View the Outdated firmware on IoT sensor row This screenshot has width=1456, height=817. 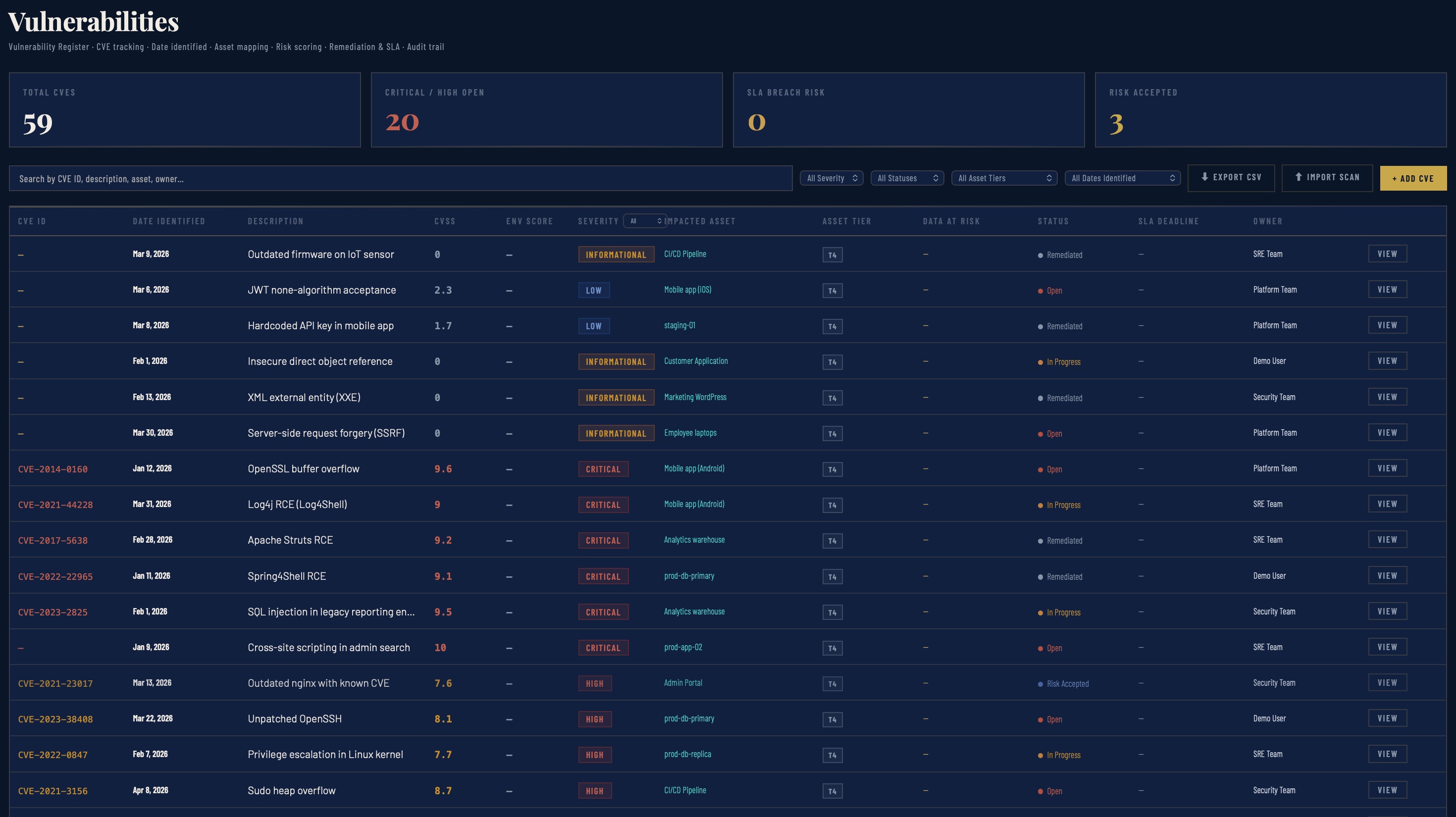[1387, 254]
